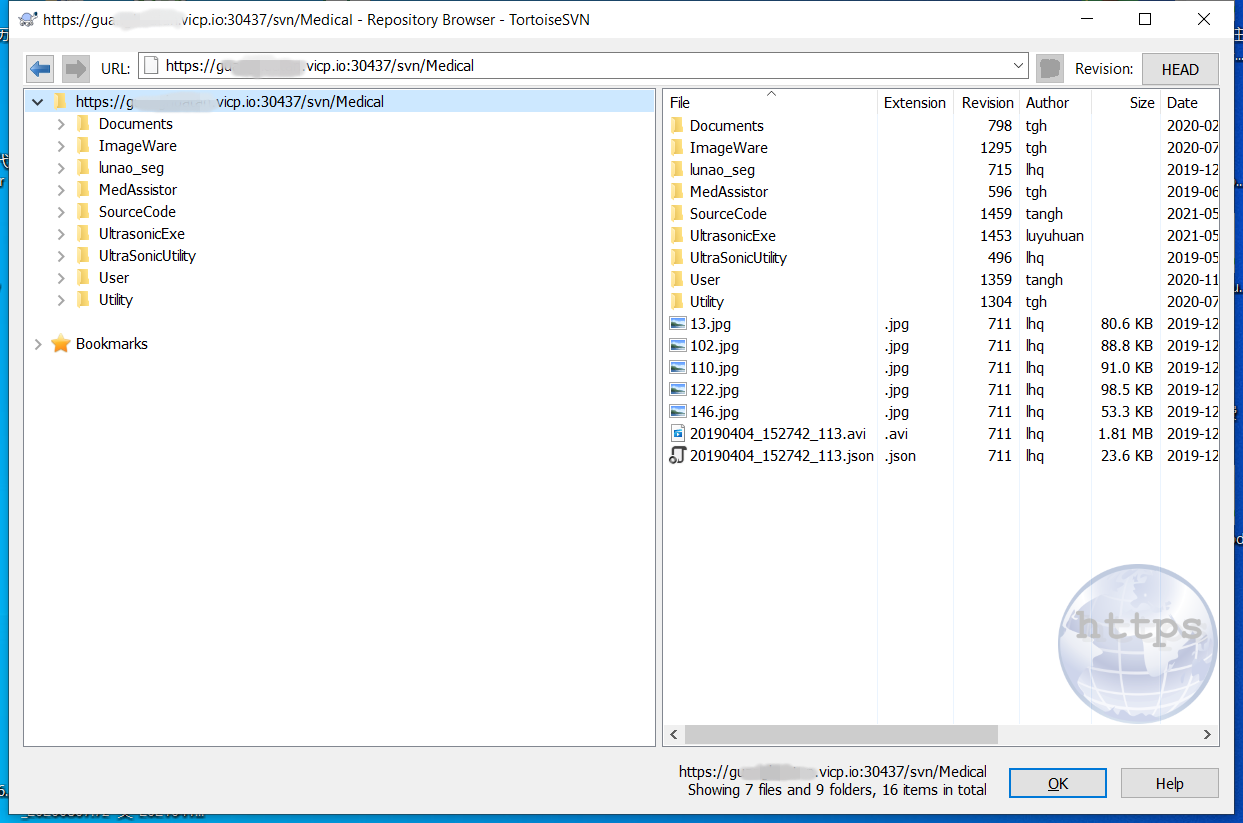Click revision 1459 cell
Viewport: 1243px width, 823px height.
pyautogui.click(x=995, y=214)
